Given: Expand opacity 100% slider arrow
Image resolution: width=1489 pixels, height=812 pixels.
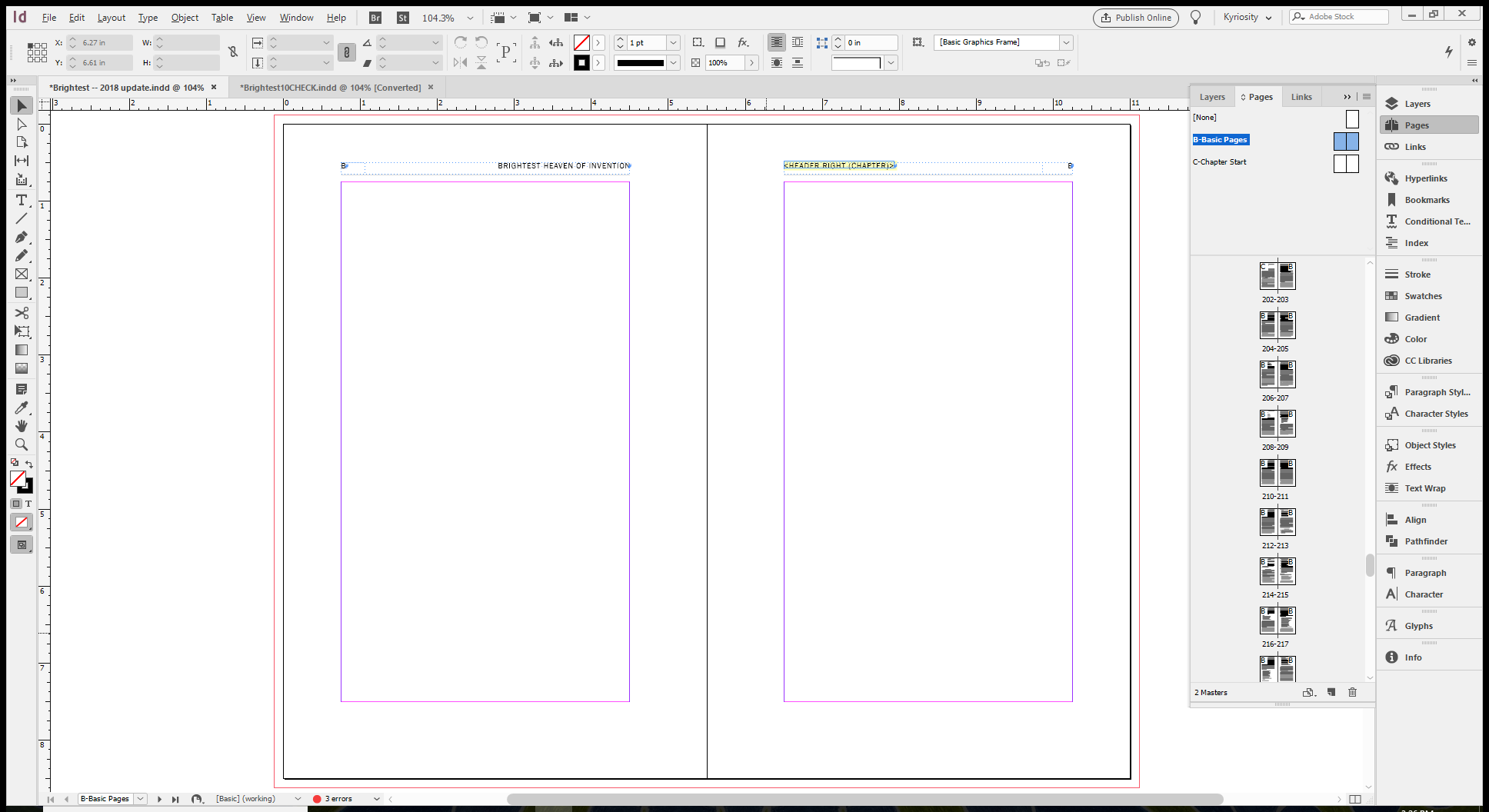Looking at the screenshot, I should tap(752, 63).
